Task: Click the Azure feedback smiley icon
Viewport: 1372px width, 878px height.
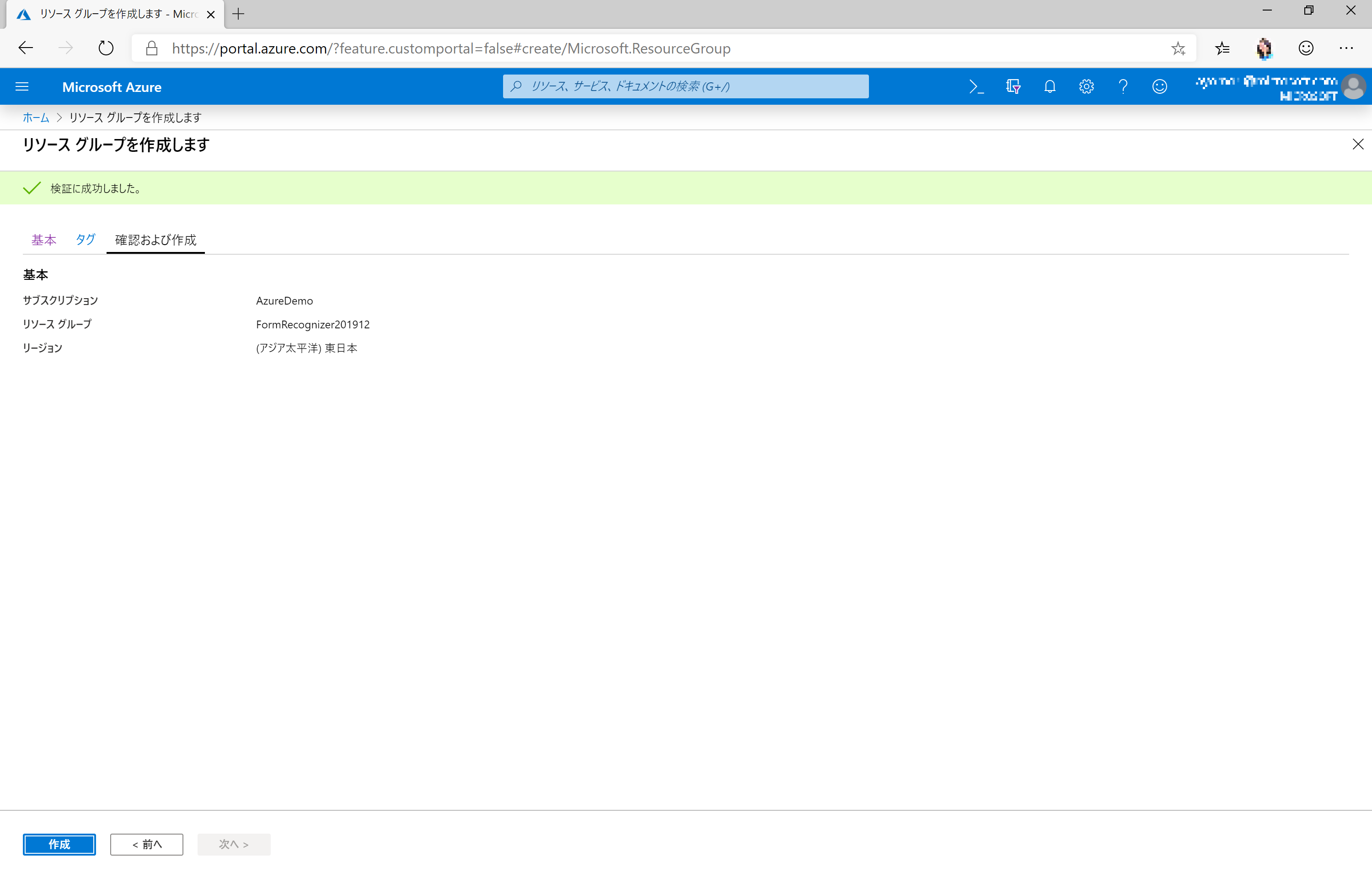Action: tap(1159, 87)
